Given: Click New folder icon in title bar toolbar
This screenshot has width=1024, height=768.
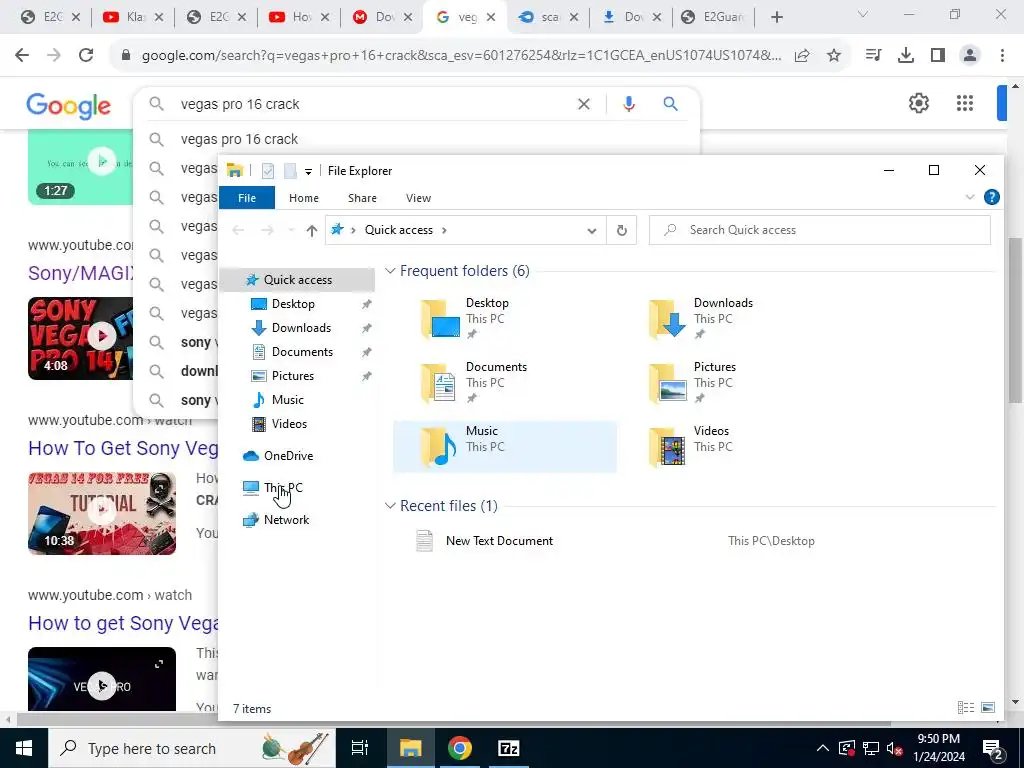Looking at the screenshot, I should [291, 171].
